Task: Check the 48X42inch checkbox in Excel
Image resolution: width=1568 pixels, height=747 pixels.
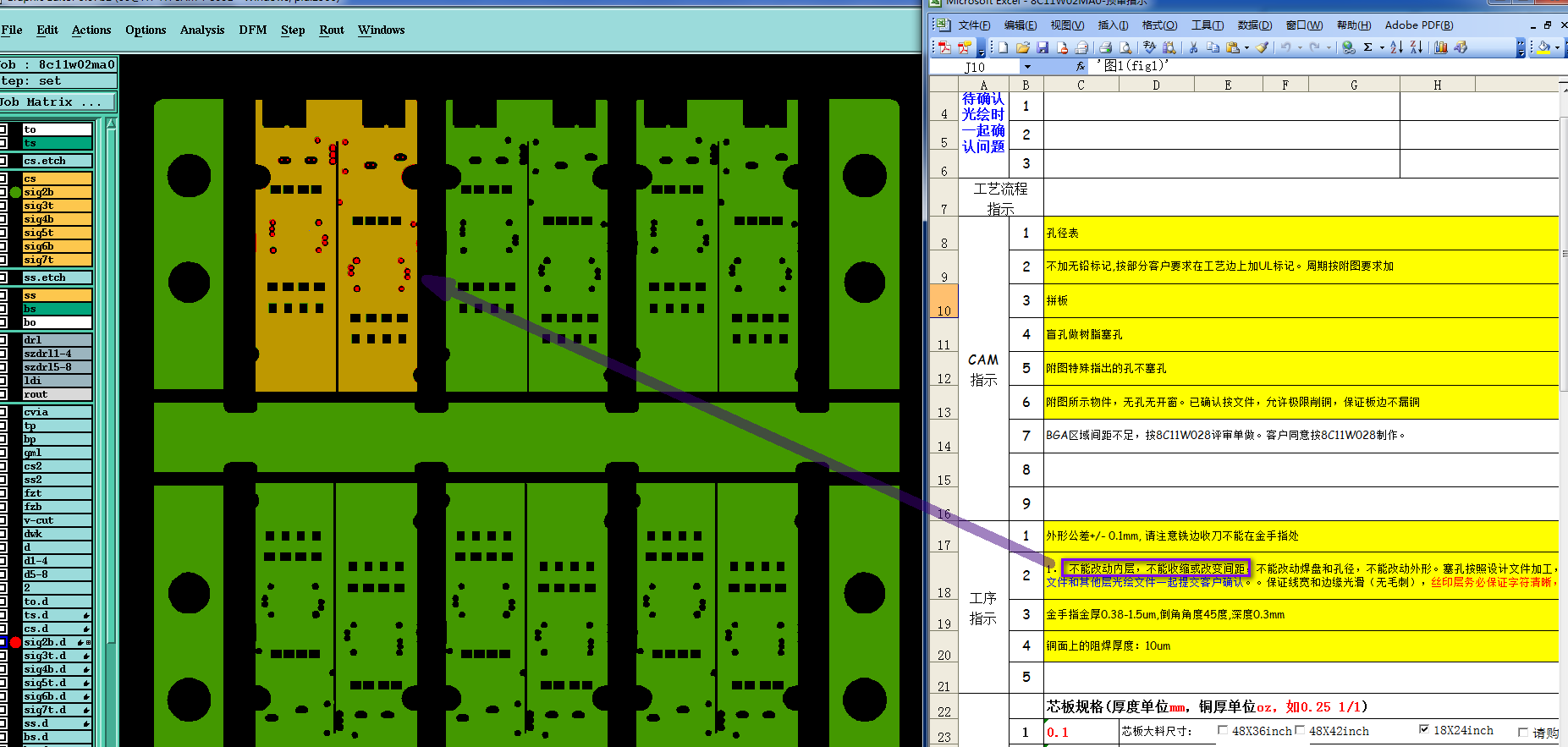Action: 1300,730
